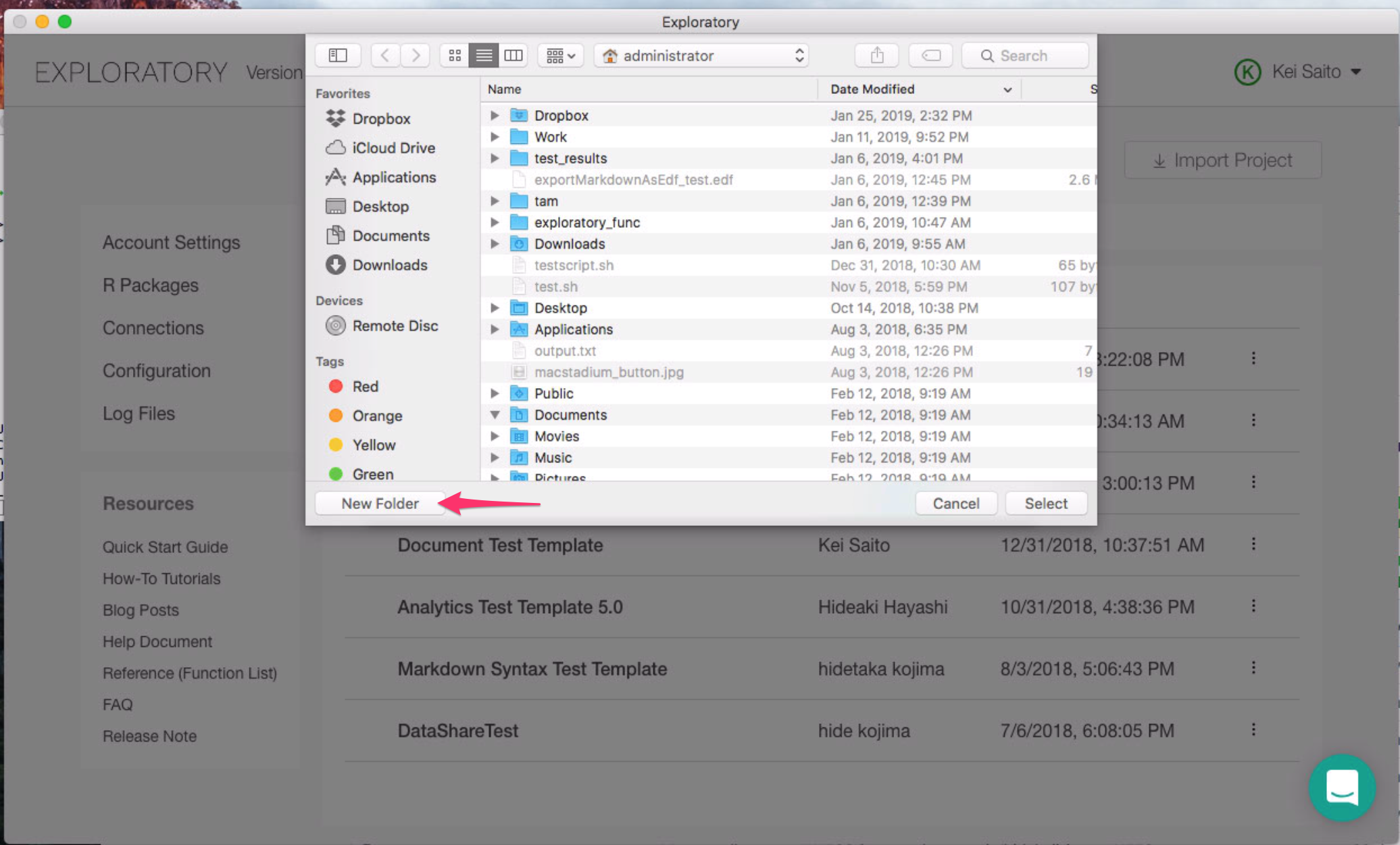Open Configuration in Exploratory sidebar
The height and width of the screenshot is (845, 1400).
[156, 370]
